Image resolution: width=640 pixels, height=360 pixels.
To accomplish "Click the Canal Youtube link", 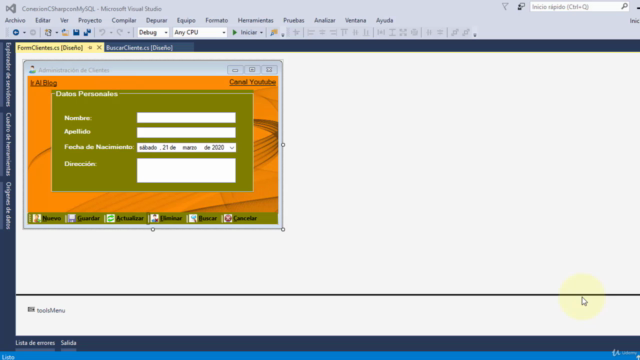I will tap(253, 82).
